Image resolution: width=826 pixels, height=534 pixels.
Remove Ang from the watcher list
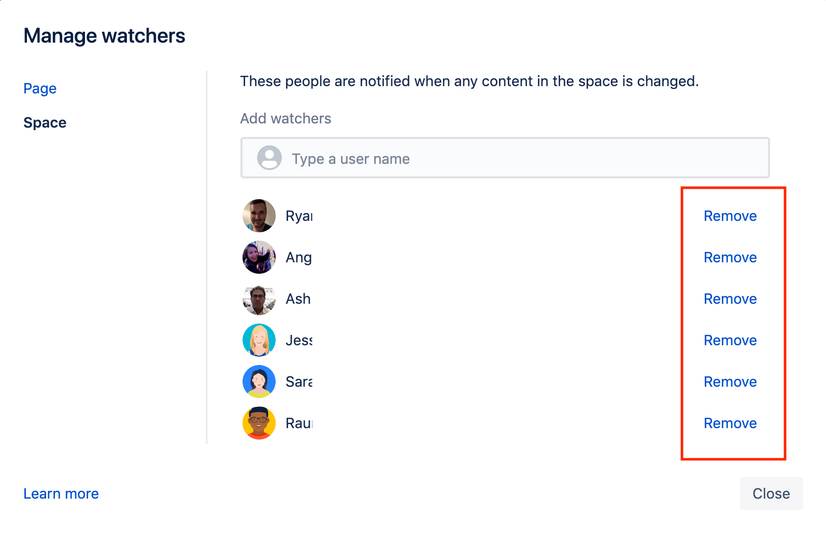click(730, 258)
